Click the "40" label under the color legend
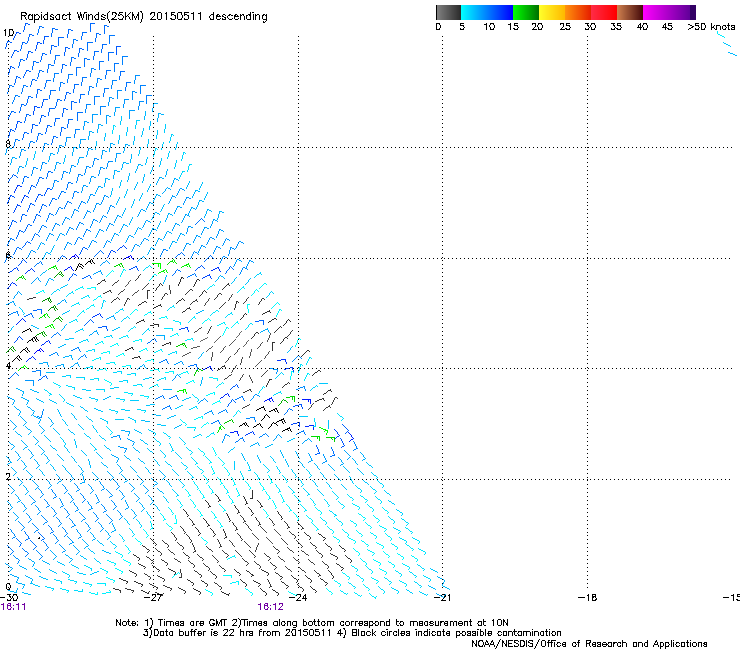Screen dimensions: 740x650 pos(642,27)
